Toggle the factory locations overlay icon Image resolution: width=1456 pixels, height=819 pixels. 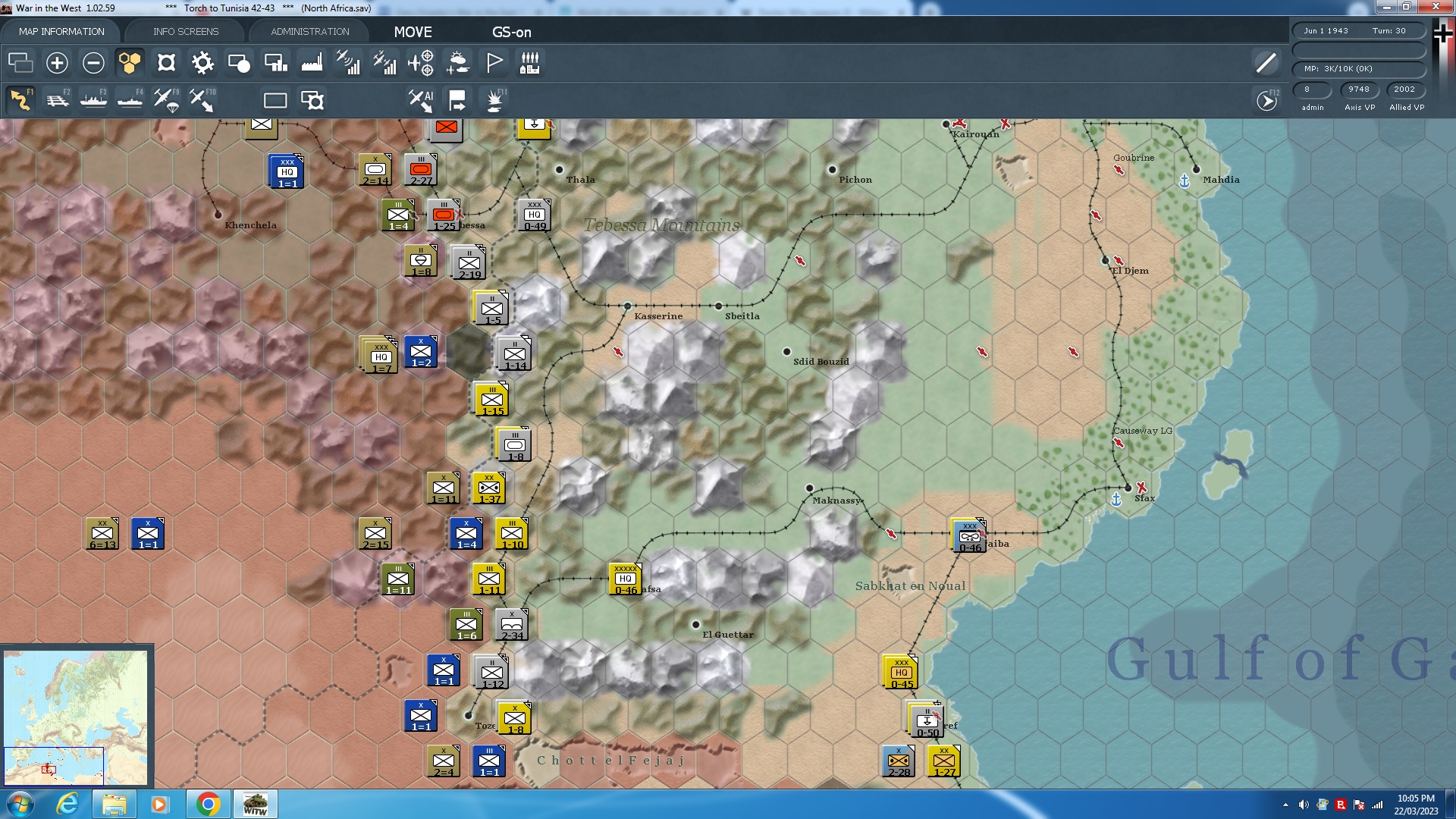pos(312,63)
